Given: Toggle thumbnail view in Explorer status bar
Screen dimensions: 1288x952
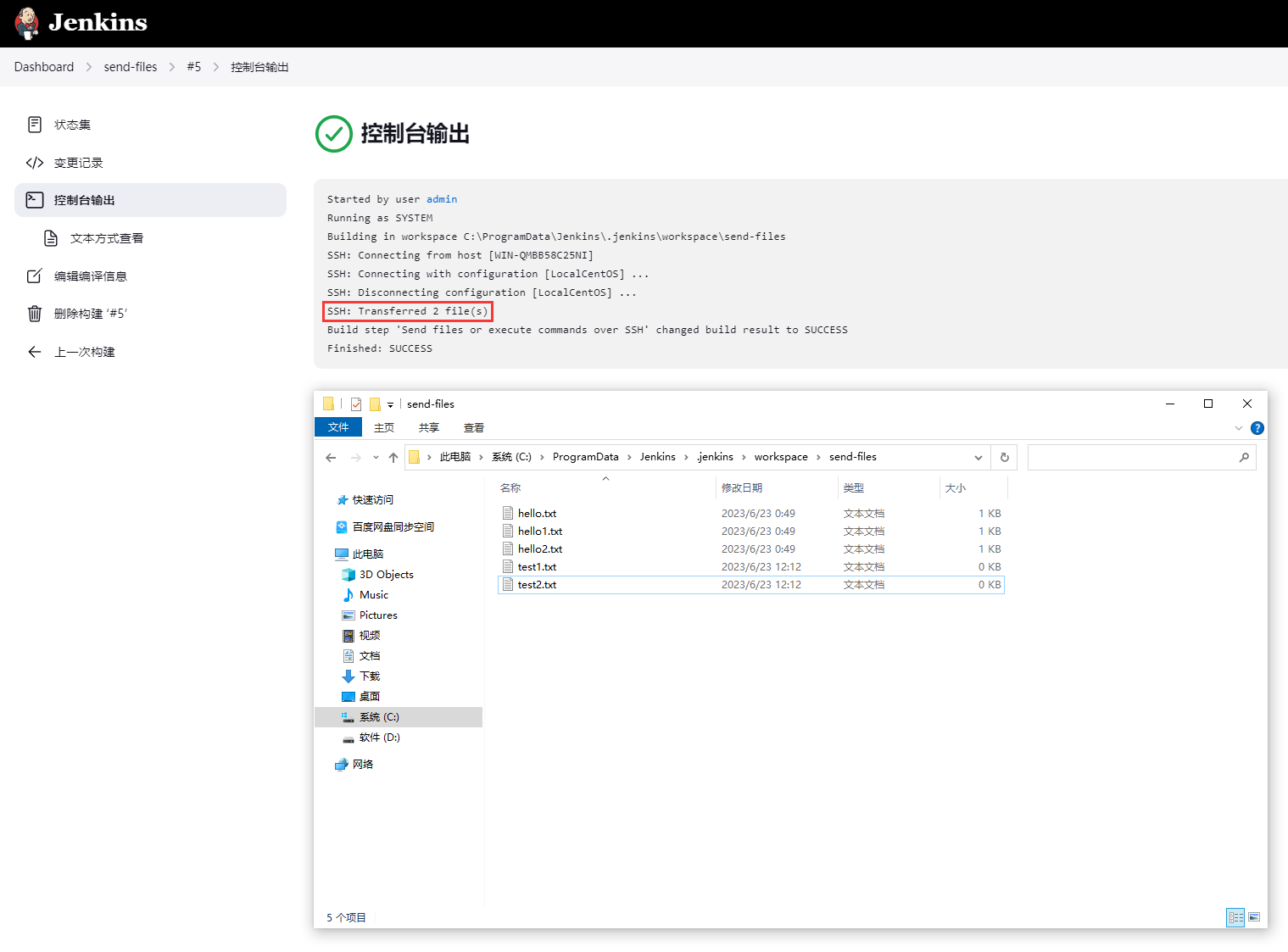Looking at the screenshot, I should point(1255,917).
